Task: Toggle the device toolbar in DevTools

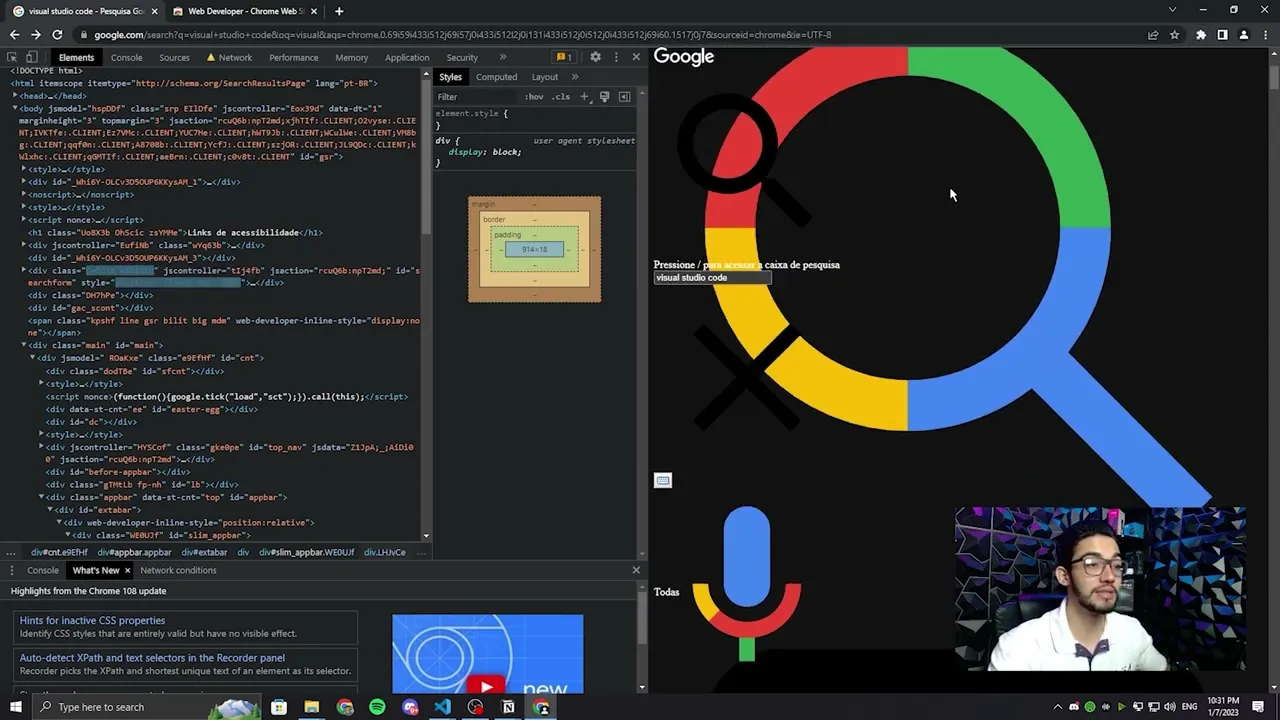Action: point(32,57)
